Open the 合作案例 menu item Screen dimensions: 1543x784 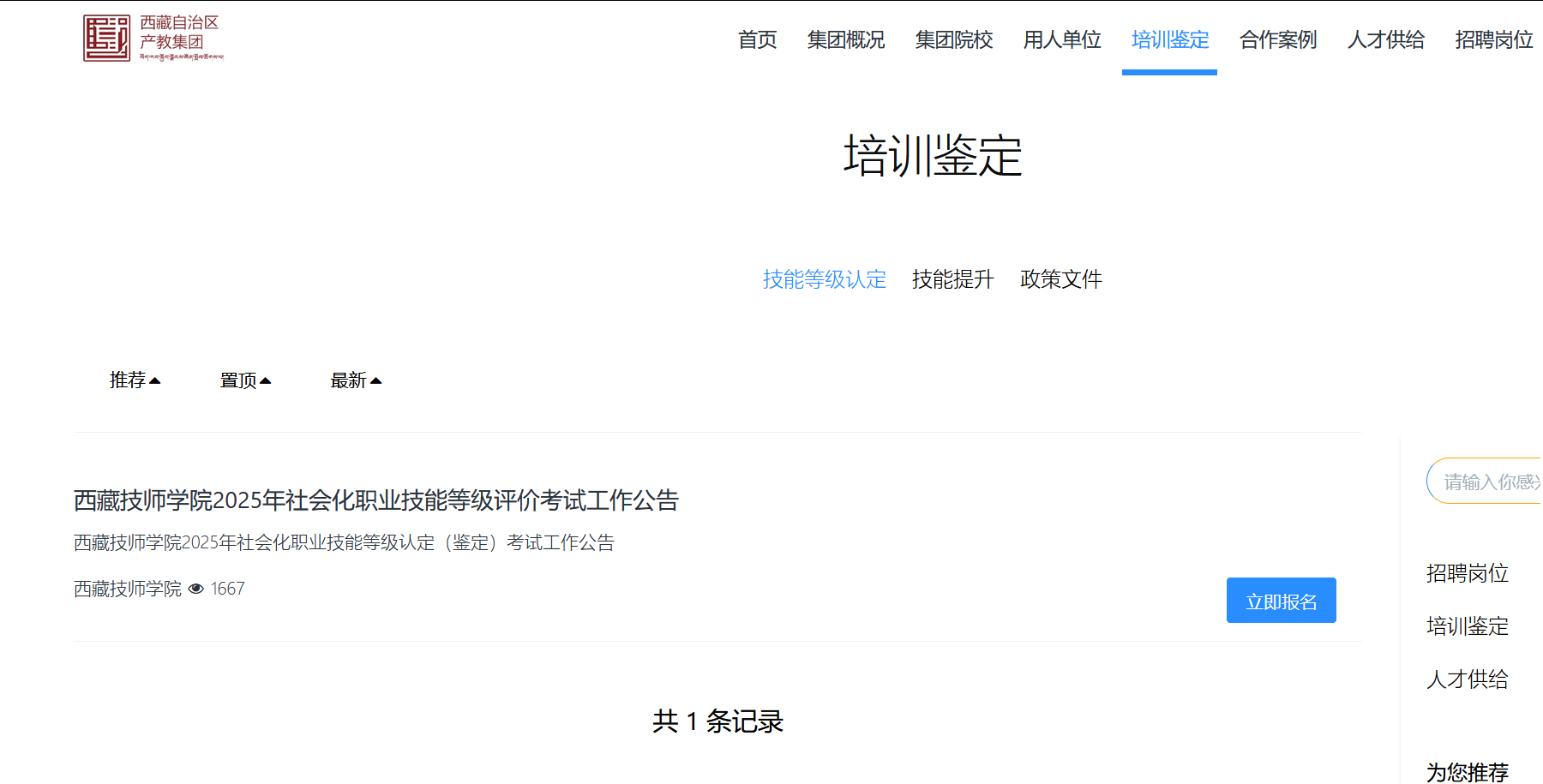[x=1276, y=39]
